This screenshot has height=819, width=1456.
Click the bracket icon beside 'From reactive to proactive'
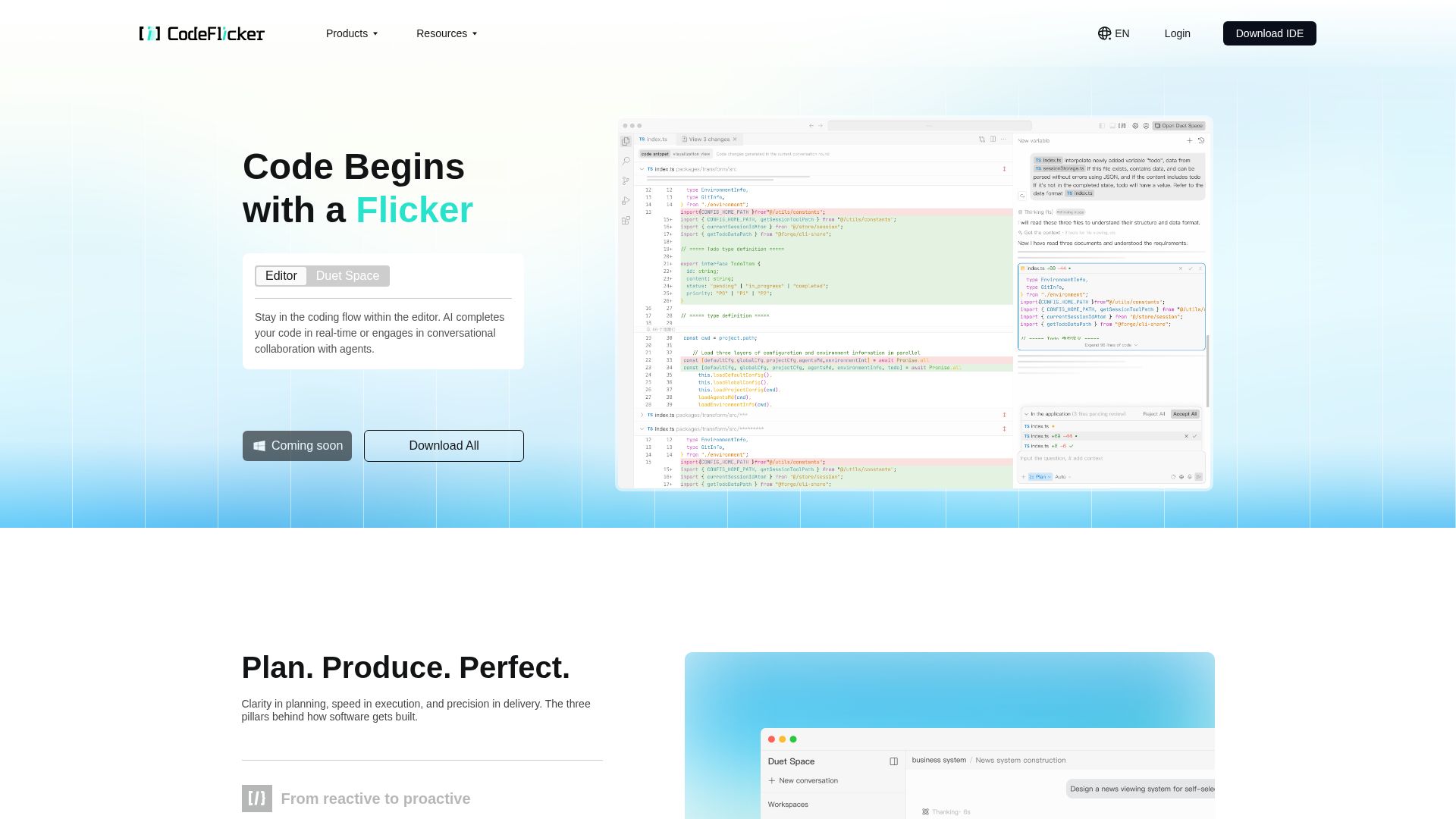[x=257, y=799]
